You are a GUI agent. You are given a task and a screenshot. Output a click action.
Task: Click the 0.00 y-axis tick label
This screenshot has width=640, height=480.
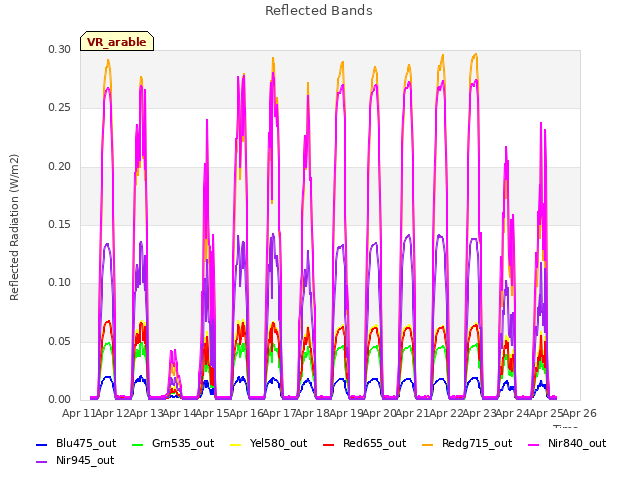coord(60,399)
